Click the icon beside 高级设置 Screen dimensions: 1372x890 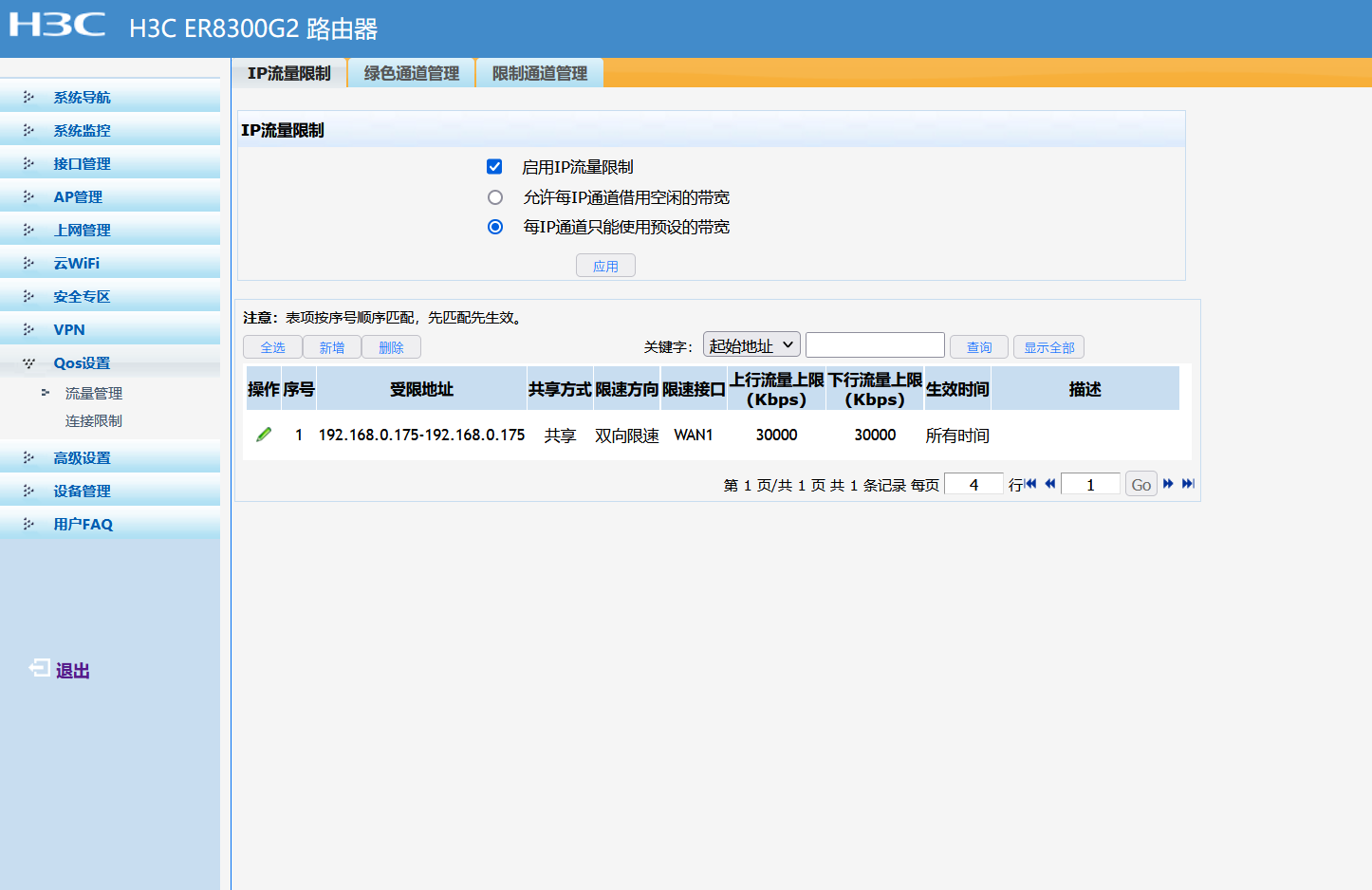(x=28, y=457)
